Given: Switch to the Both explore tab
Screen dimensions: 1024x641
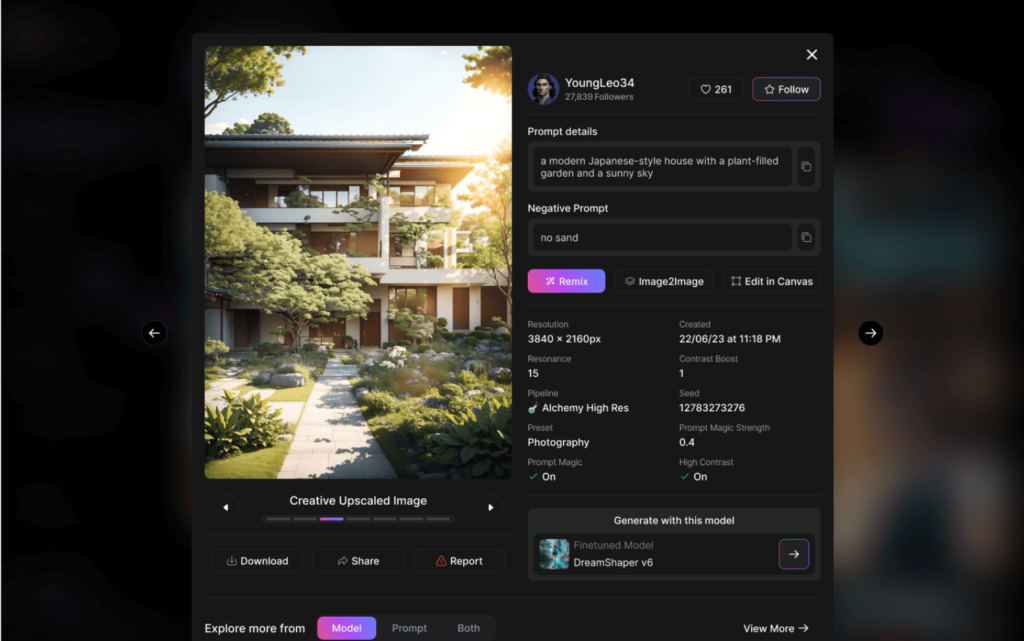Looking at the screenshot, I should (468, 628).
